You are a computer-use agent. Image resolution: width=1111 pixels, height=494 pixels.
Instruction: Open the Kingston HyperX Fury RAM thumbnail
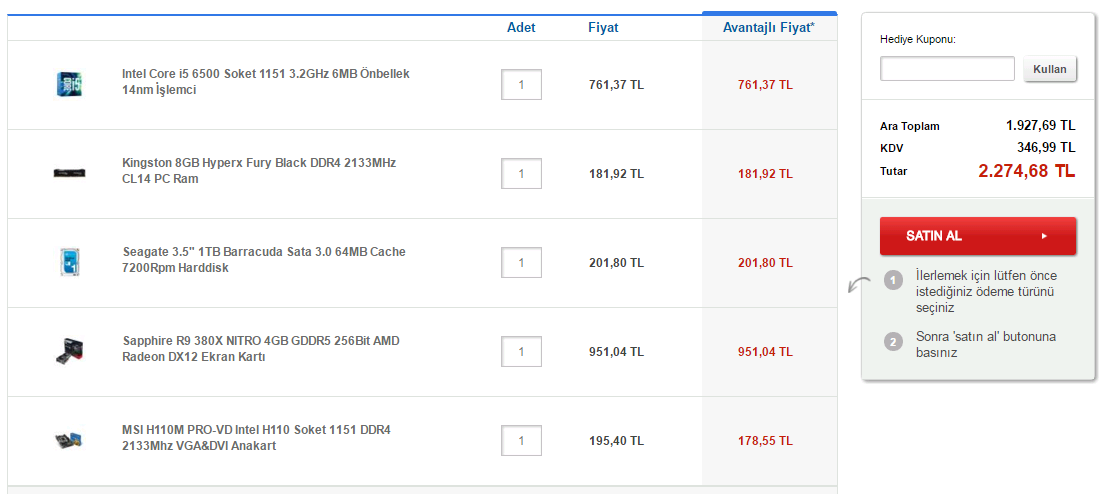(69, 172)
